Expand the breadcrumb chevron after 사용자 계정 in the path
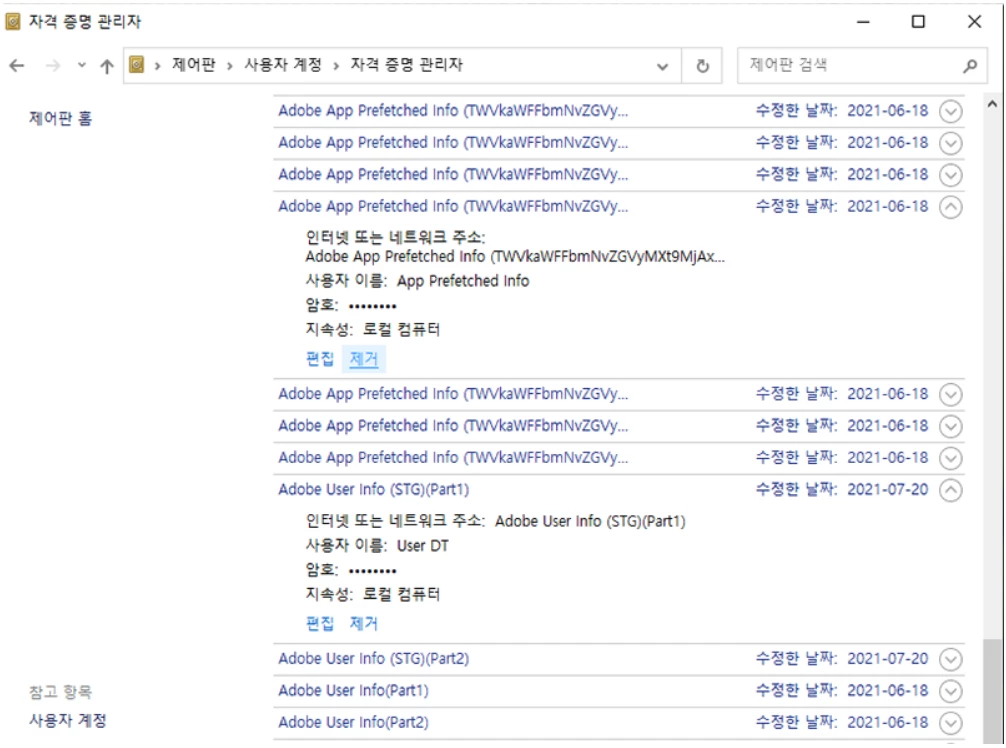Viewport: 1006px width, 748px height. (x=336, y=65)
